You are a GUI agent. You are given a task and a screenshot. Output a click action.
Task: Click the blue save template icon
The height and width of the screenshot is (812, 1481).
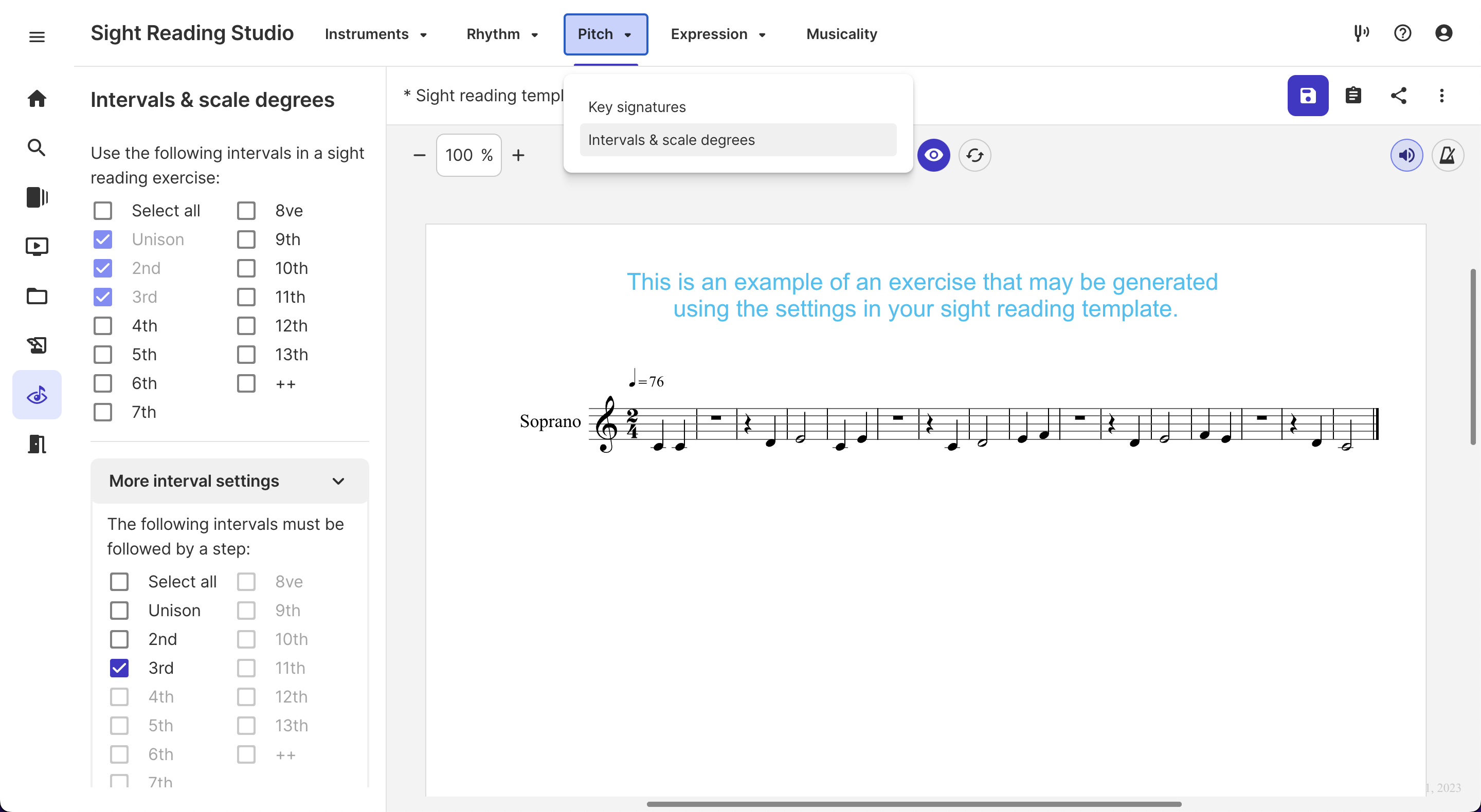(x=1307, y=96)
